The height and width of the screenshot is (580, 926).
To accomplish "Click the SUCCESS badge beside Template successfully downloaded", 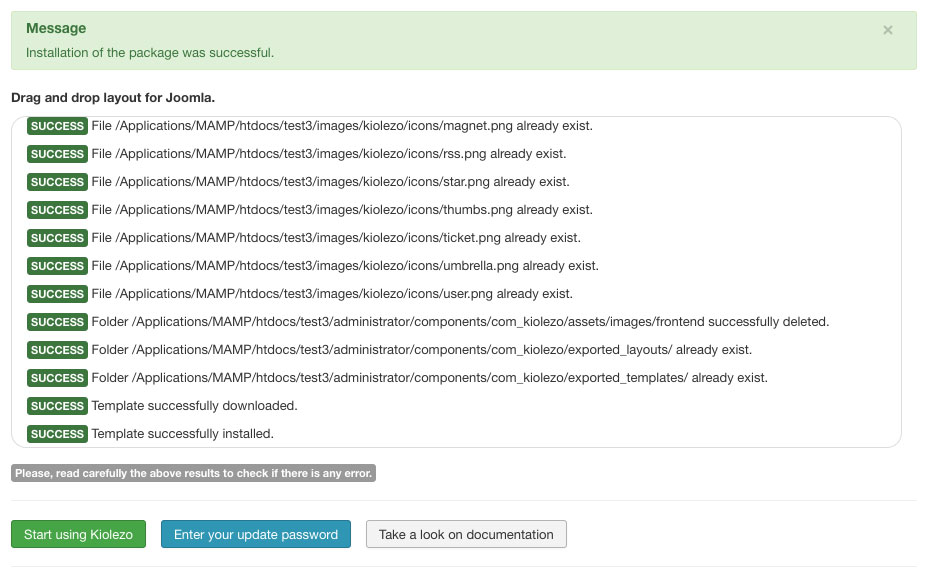I will point(57,406).
